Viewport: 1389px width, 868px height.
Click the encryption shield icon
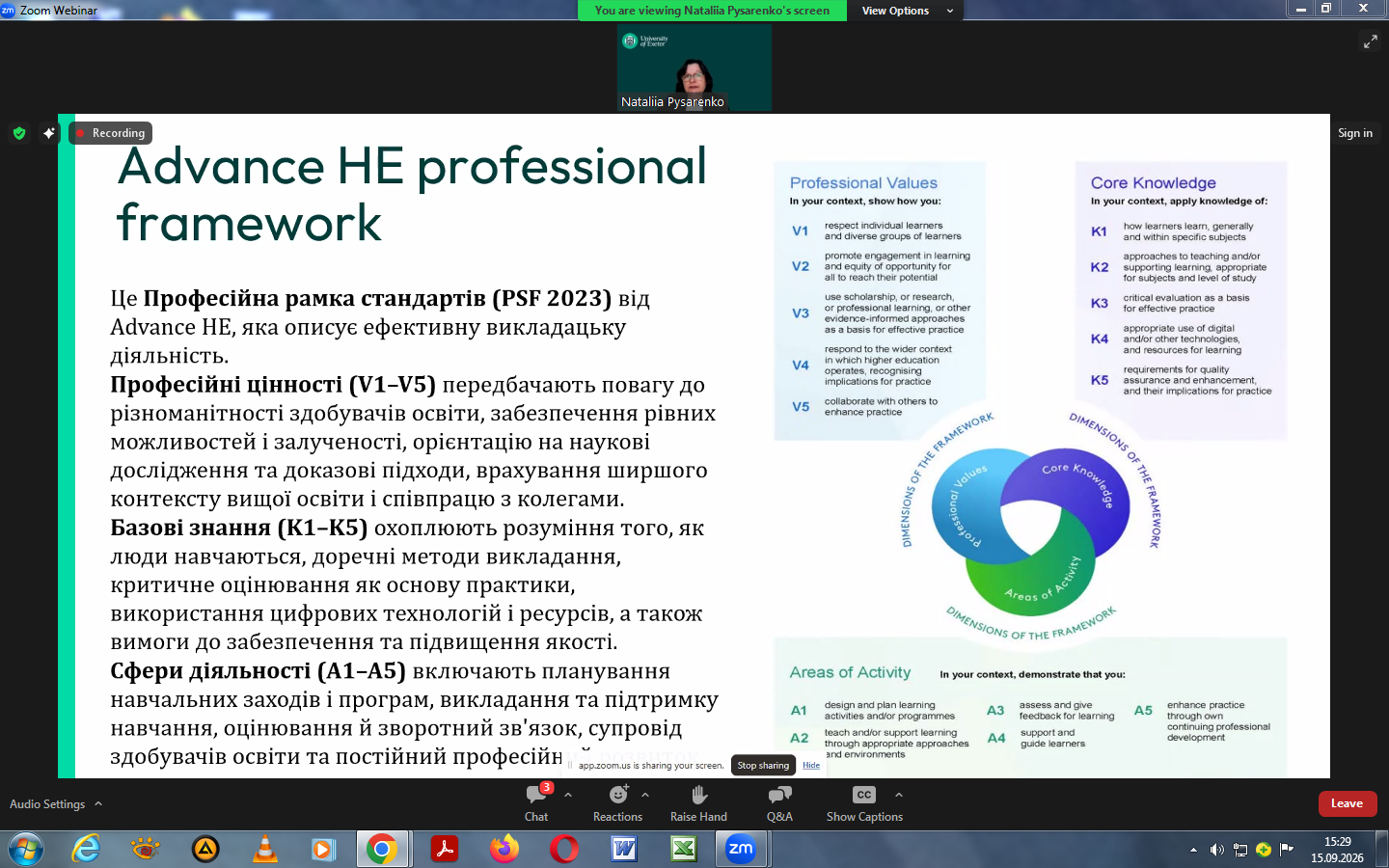[19, 133]
